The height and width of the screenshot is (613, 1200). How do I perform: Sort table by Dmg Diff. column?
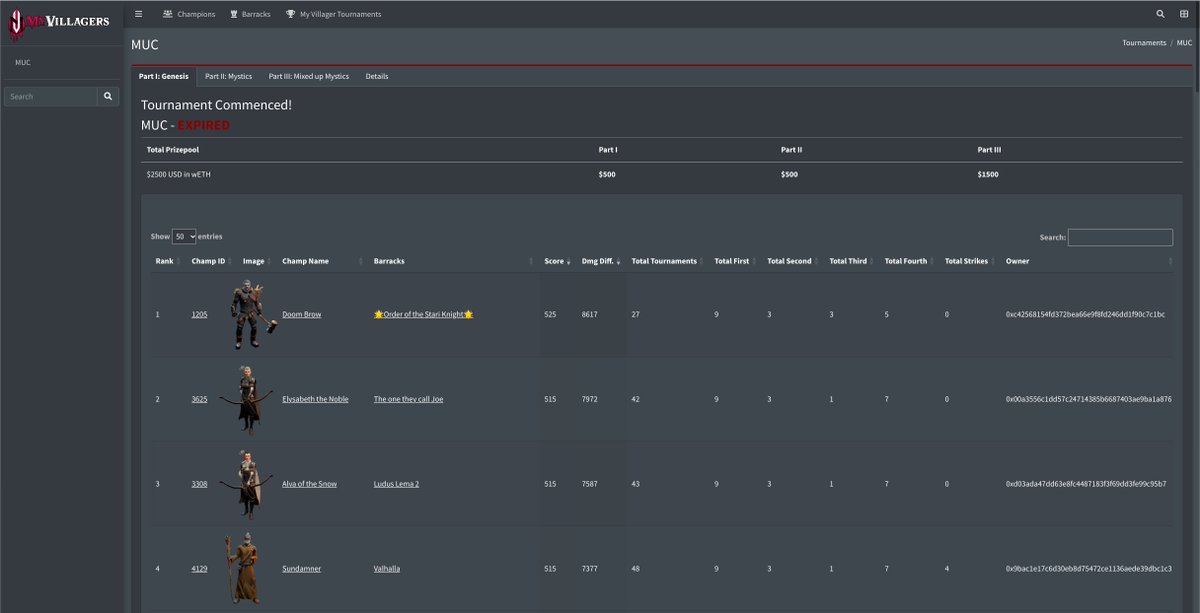point(601,261)
